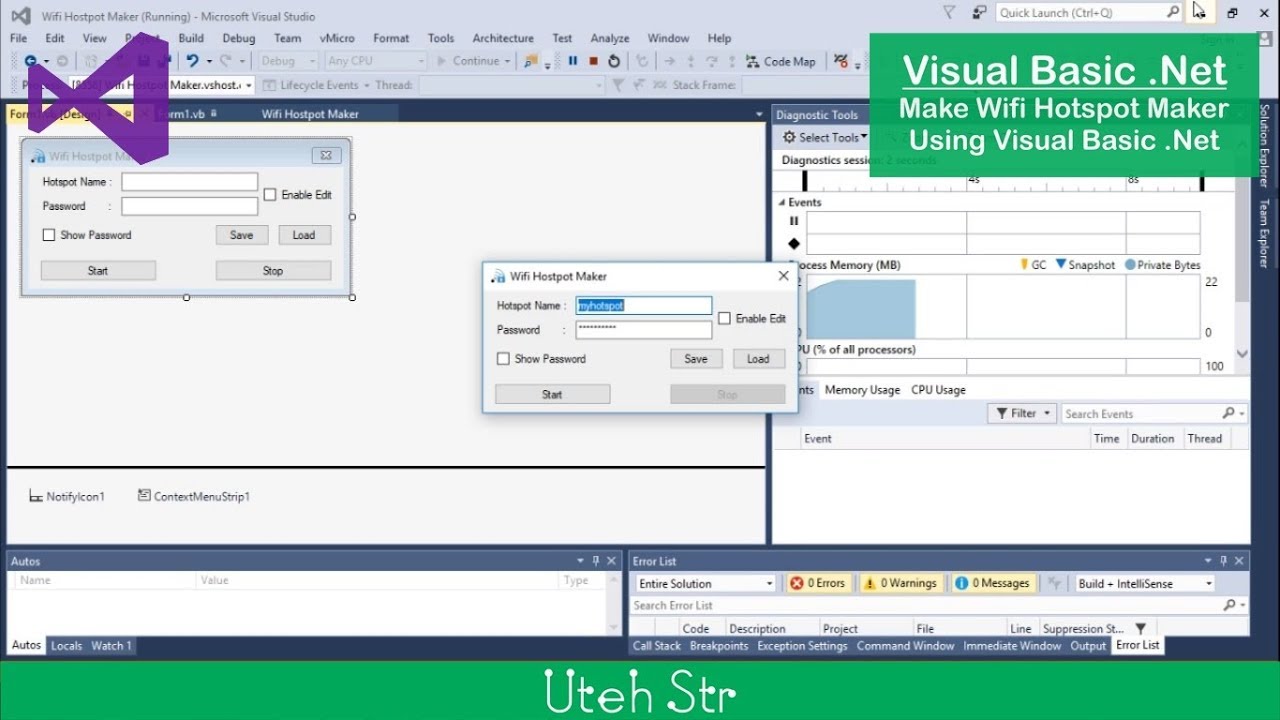1280x720 pixels.
Task: Check Show Password in the running Wifi Hotspot Maker
Action: [x=503, y=359]
